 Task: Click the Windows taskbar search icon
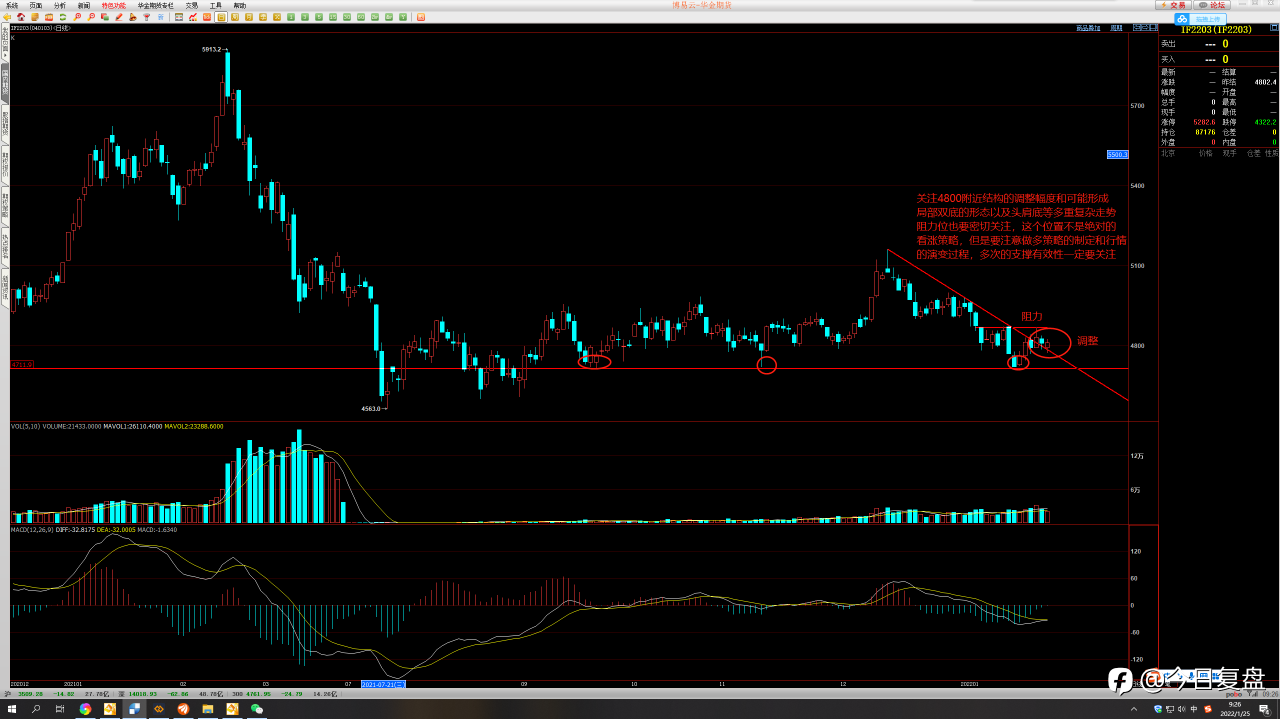click(36, 709)
